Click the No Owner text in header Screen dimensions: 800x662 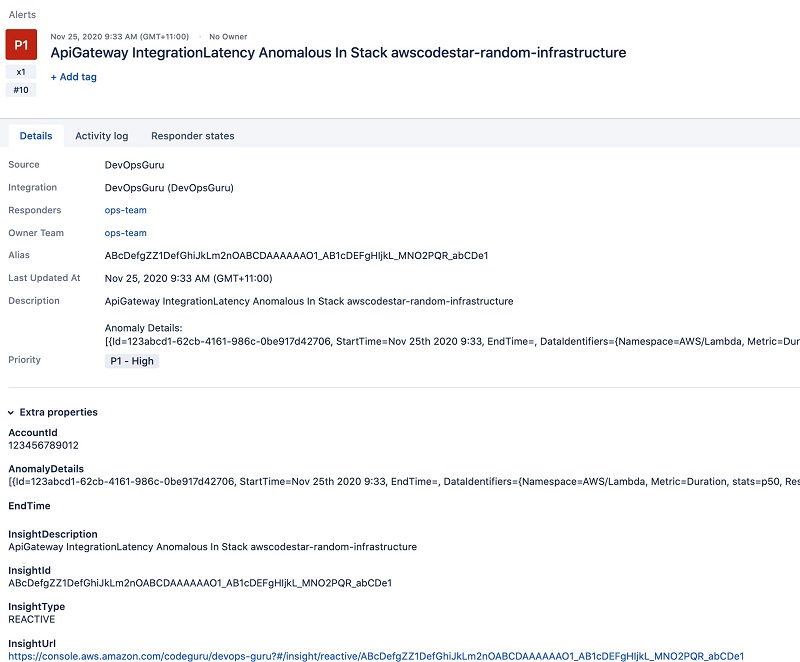(228, 37)
